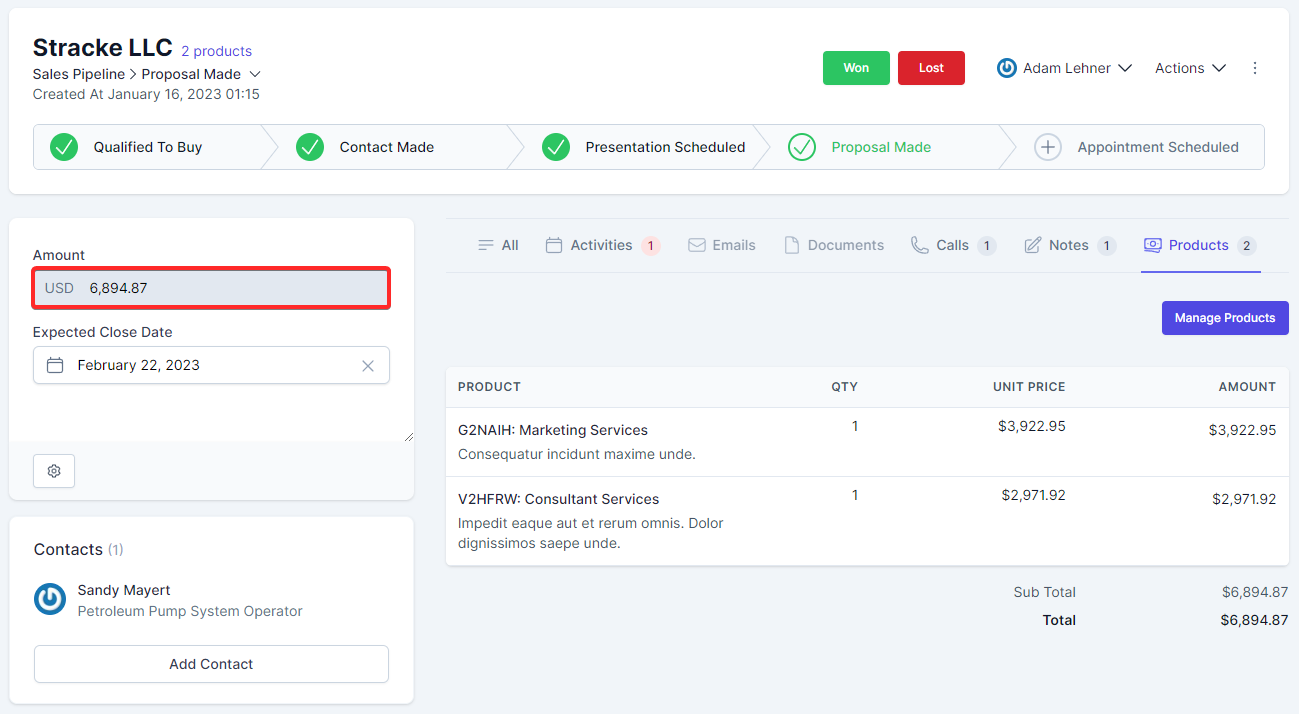
Task: Select the Products tab
Action: pyautogui.click(x=1199, y=244)
